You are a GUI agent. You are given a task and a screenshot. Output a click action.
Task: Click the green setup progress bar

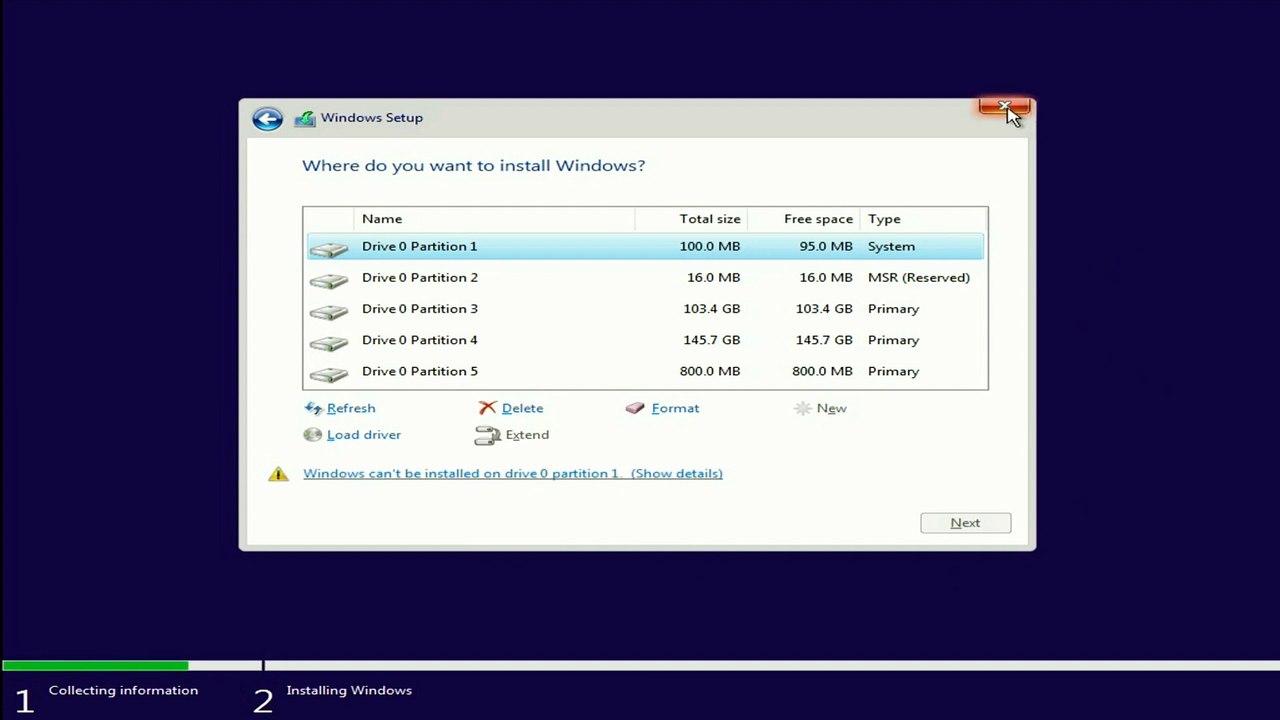pyautogui.click(x=95, y=665)
